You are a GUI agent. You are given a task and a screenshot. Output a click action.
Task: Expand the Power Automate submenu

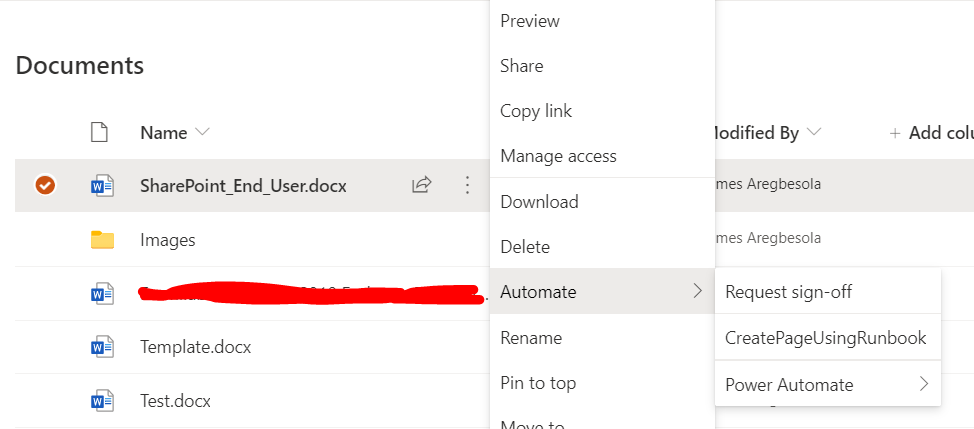click(827, 384)
